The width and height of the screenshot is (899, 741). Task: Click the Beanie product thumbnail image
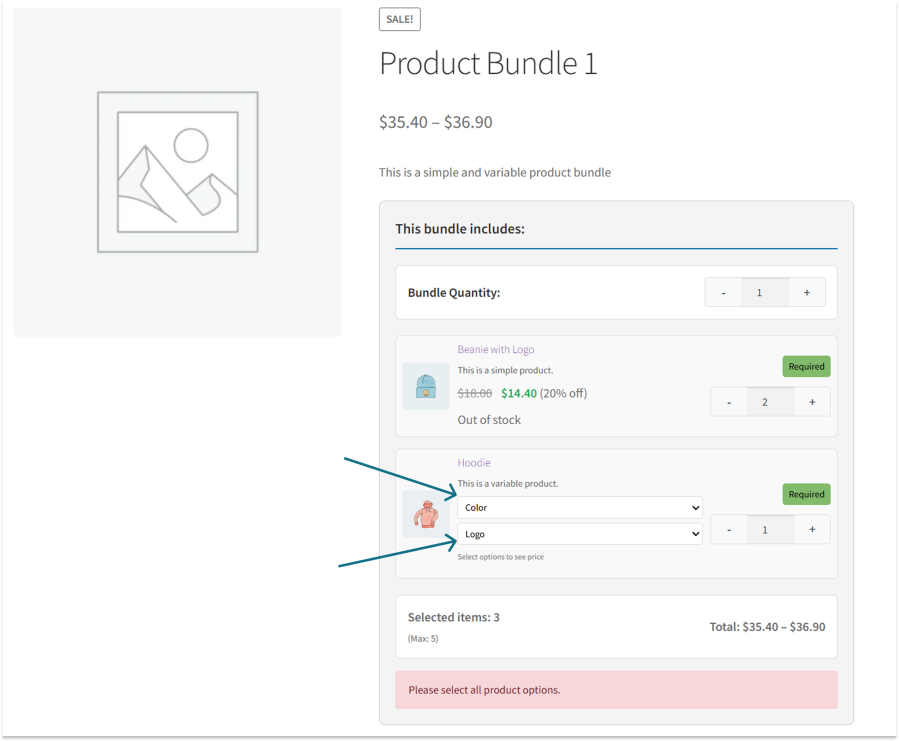tap(425, 386)
